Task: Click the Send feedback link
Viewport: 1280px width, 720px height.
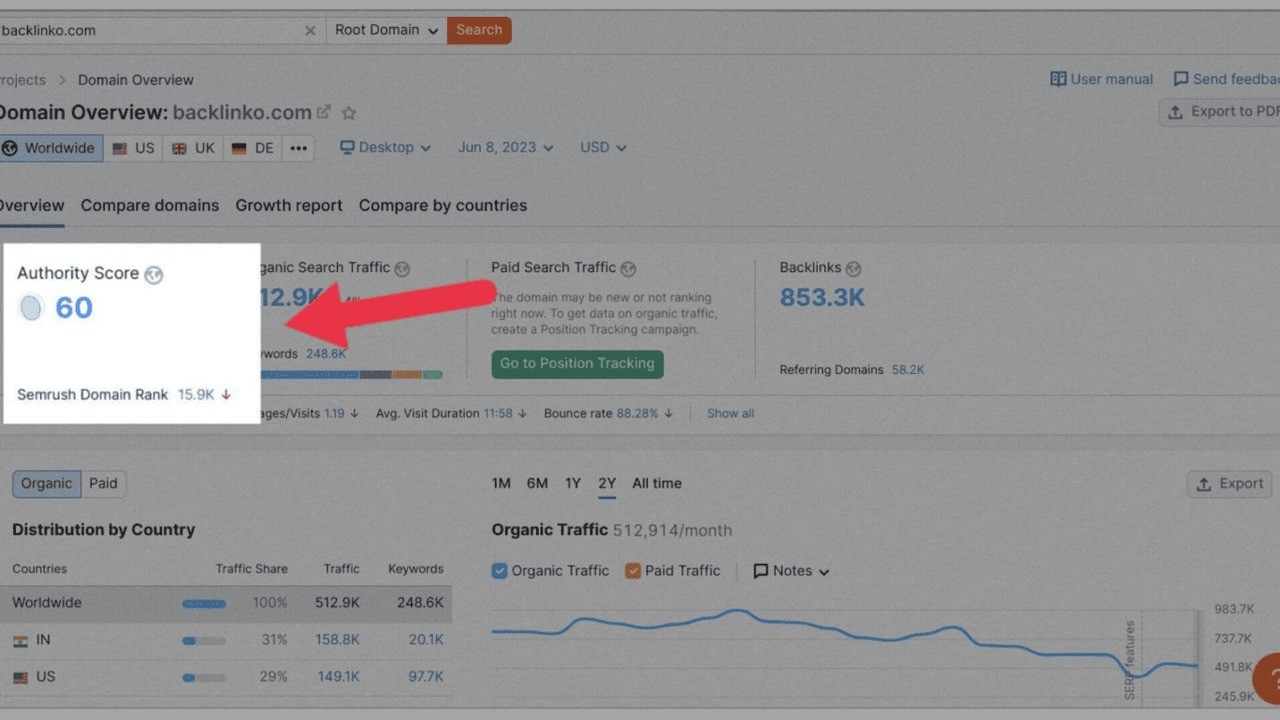Action: pos(1226,79)
